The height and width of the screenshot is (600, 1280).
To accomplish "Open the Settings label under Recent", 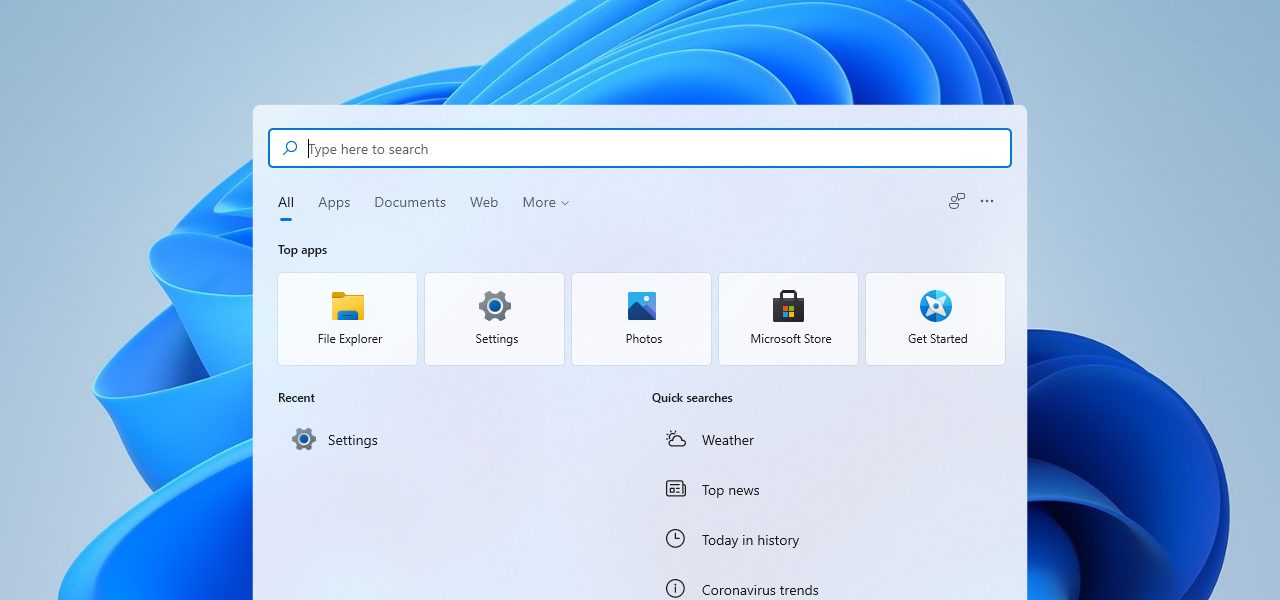I will [x=353, y=440].
